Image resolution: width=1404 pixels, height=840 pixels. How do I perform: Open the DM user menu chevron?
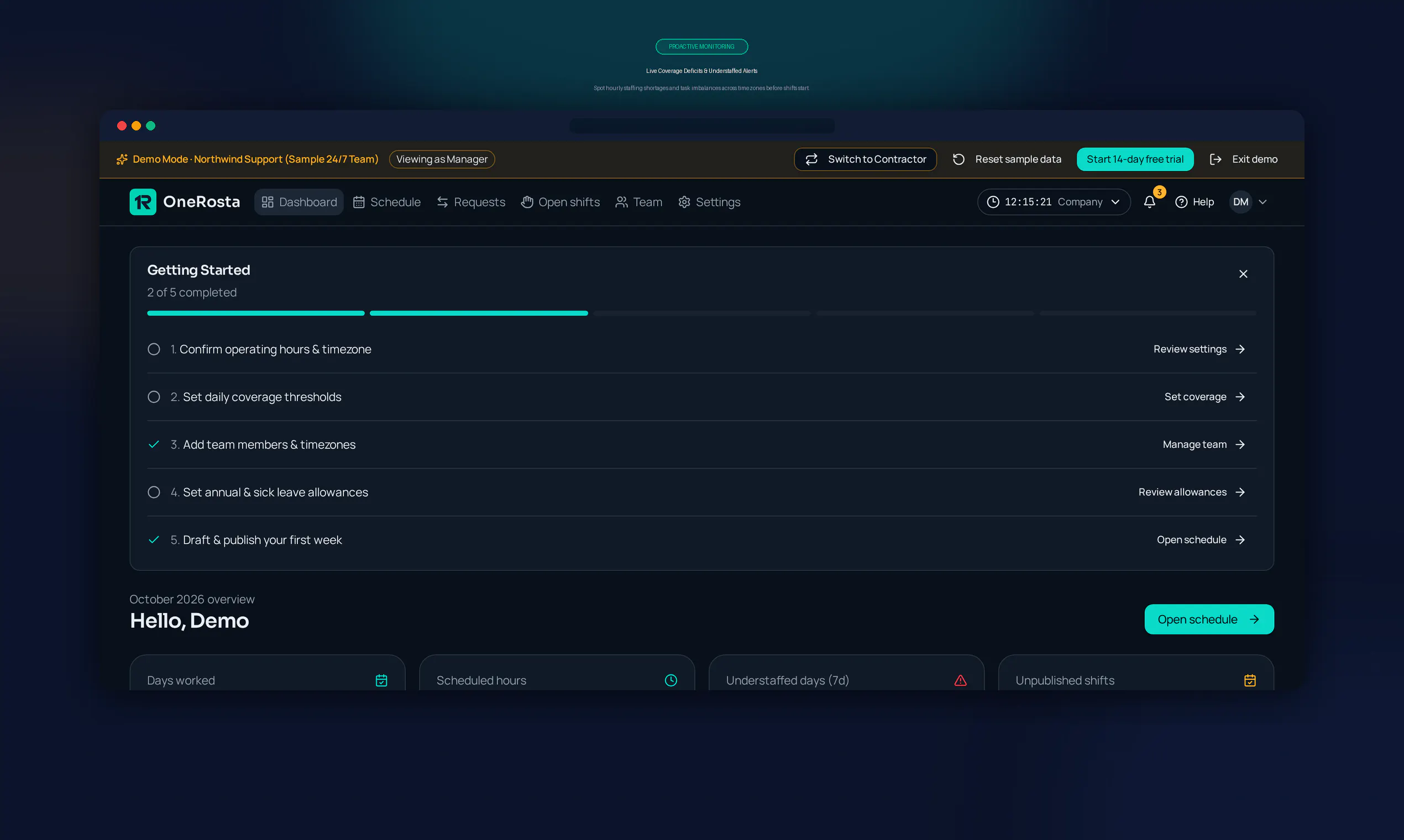[x=1262, y=202]
